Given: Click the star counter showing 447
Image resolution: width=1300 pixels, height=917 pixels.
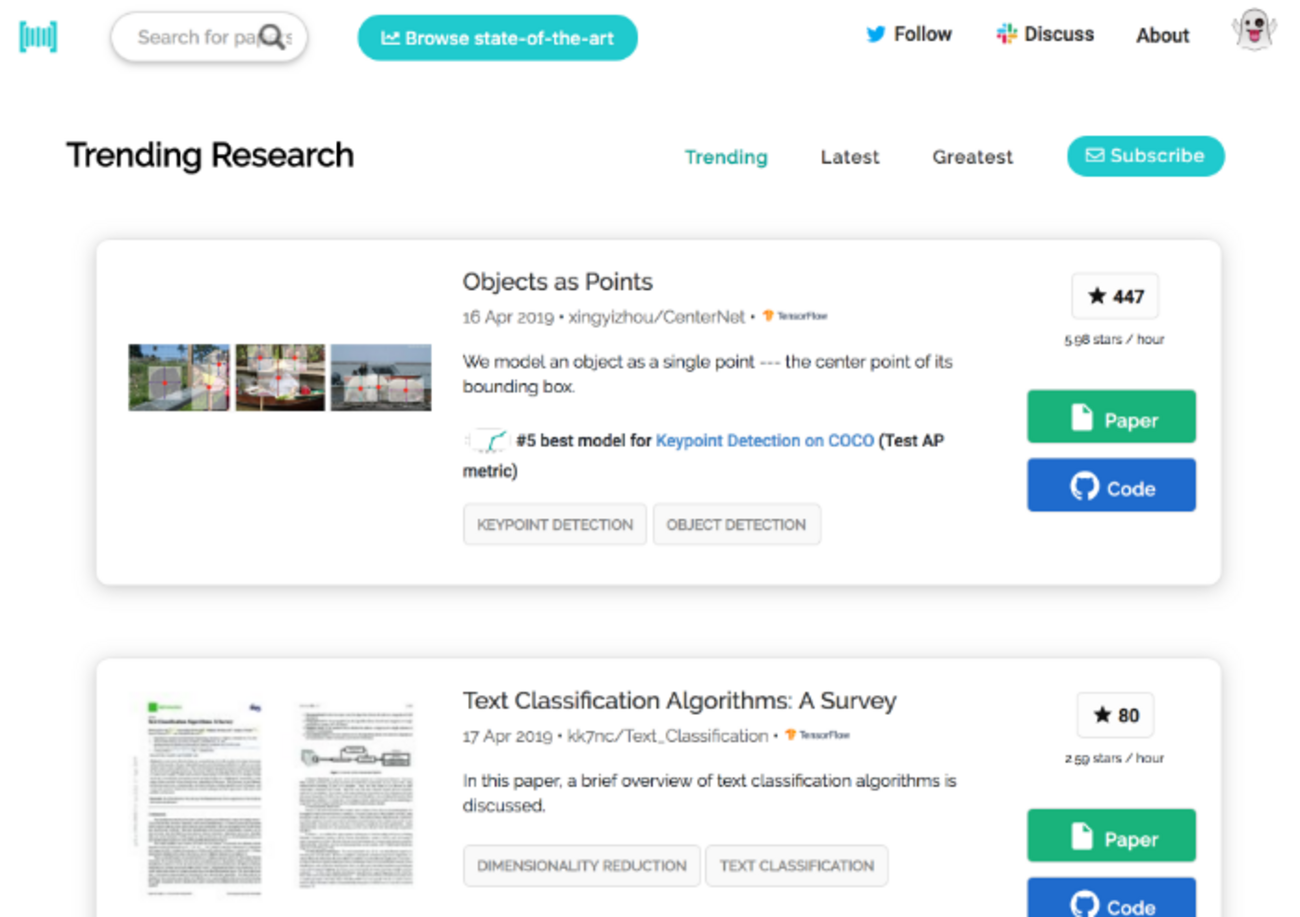Looking at the screenshot, I should tap(1114, 296).
